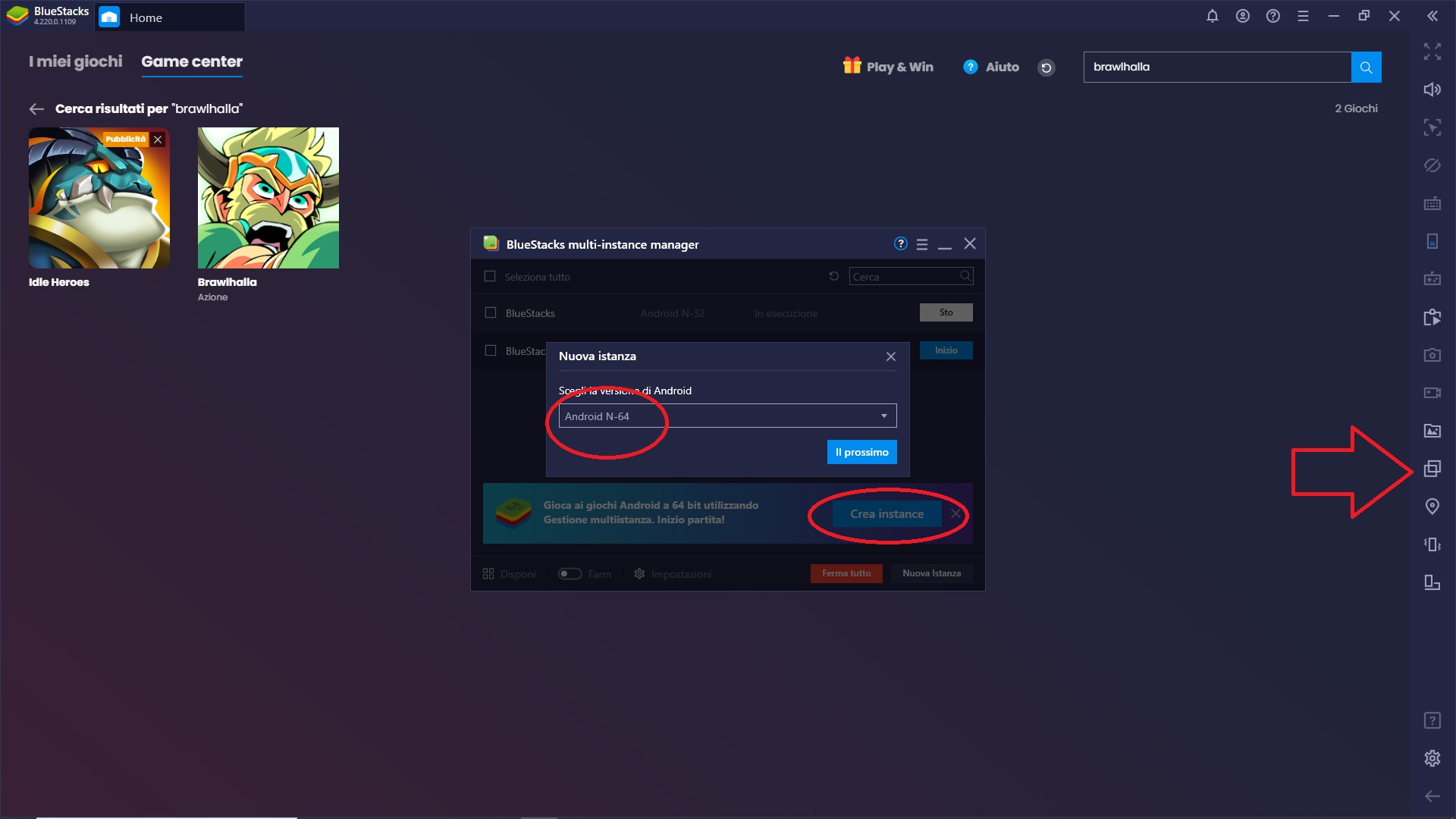Open help in multi-instance manager header
Screen dimensions: 1456x819
coord(900,243)
